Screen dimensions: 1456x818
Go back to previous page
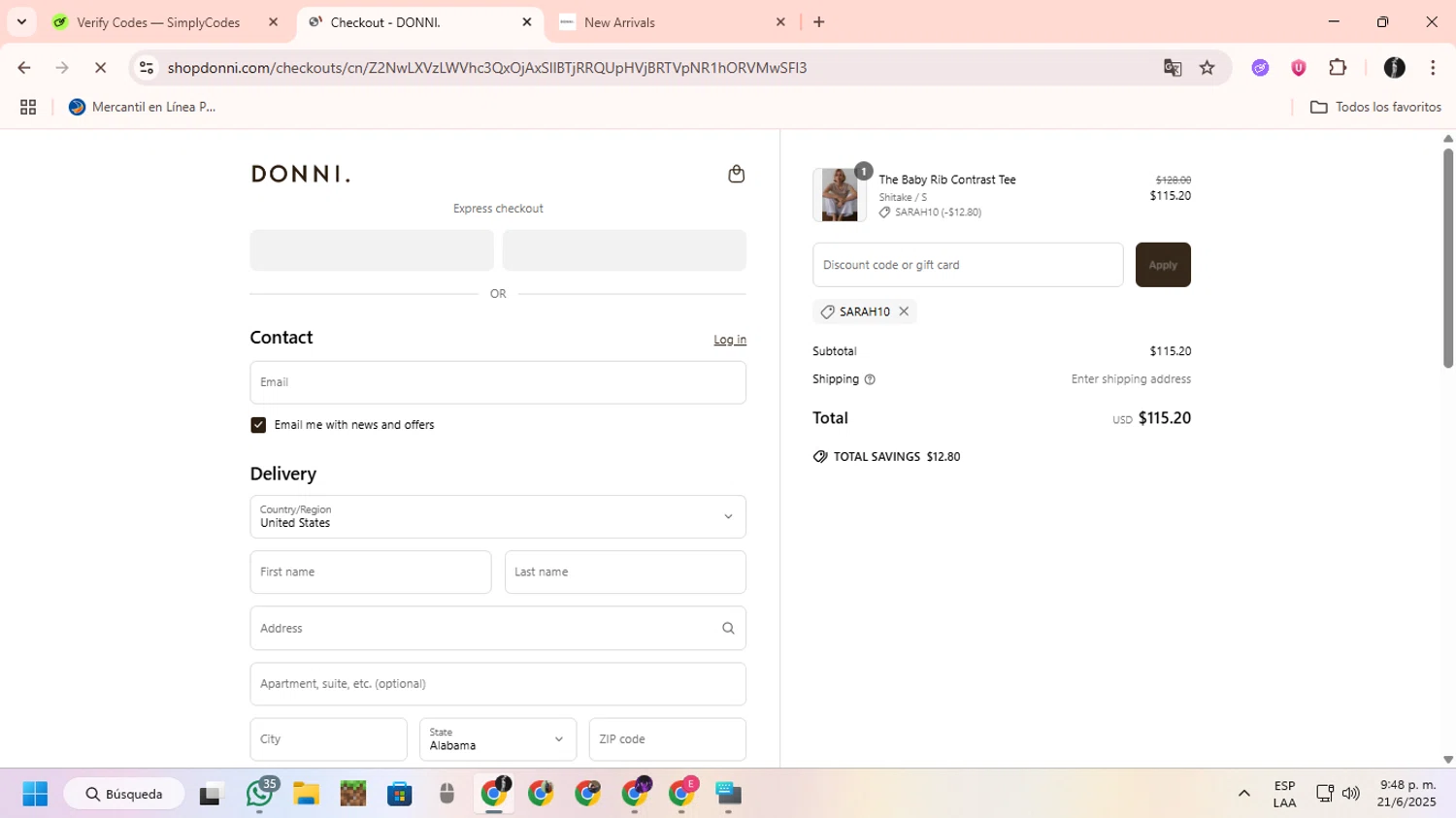[x=24, y=68]
